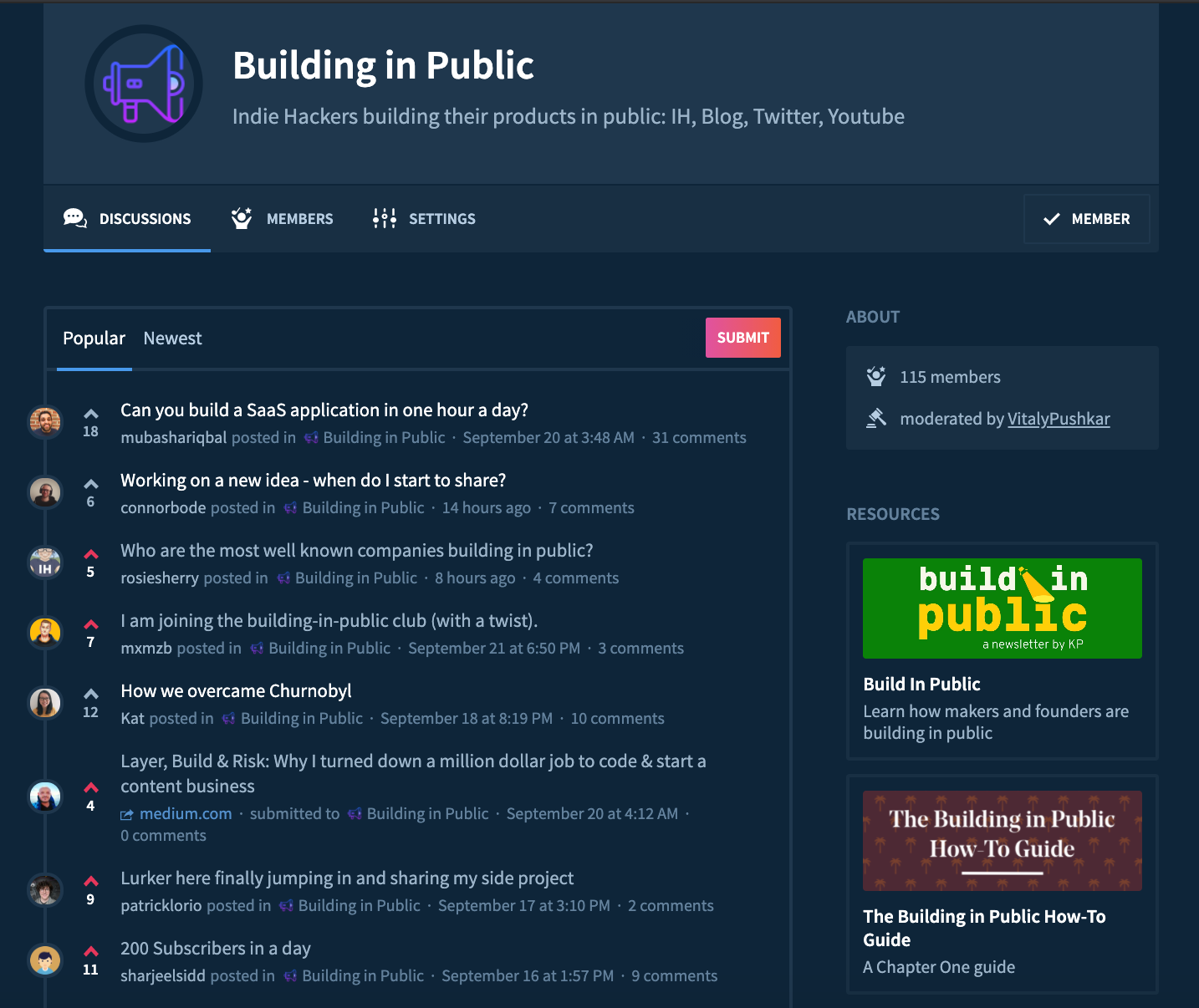View connorbode's profile via username
1199x1008 pixels.
point(163,508)
